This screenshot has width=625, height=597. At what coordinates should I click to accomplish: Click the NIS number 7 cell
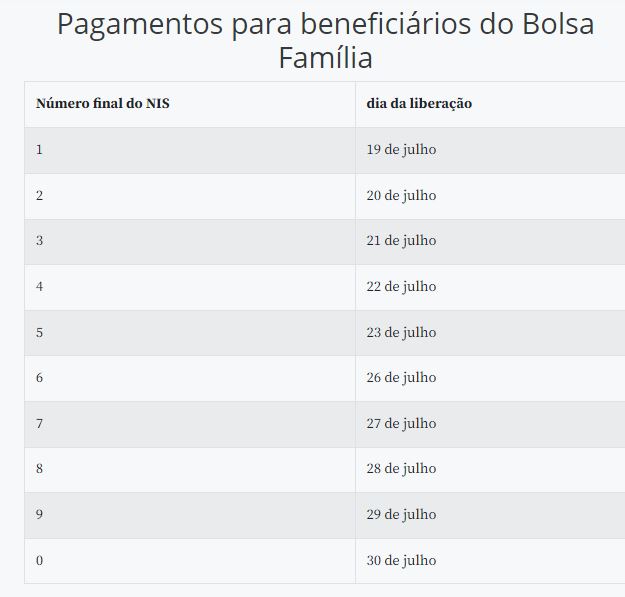pyautogui.click(x=190, y=424)
